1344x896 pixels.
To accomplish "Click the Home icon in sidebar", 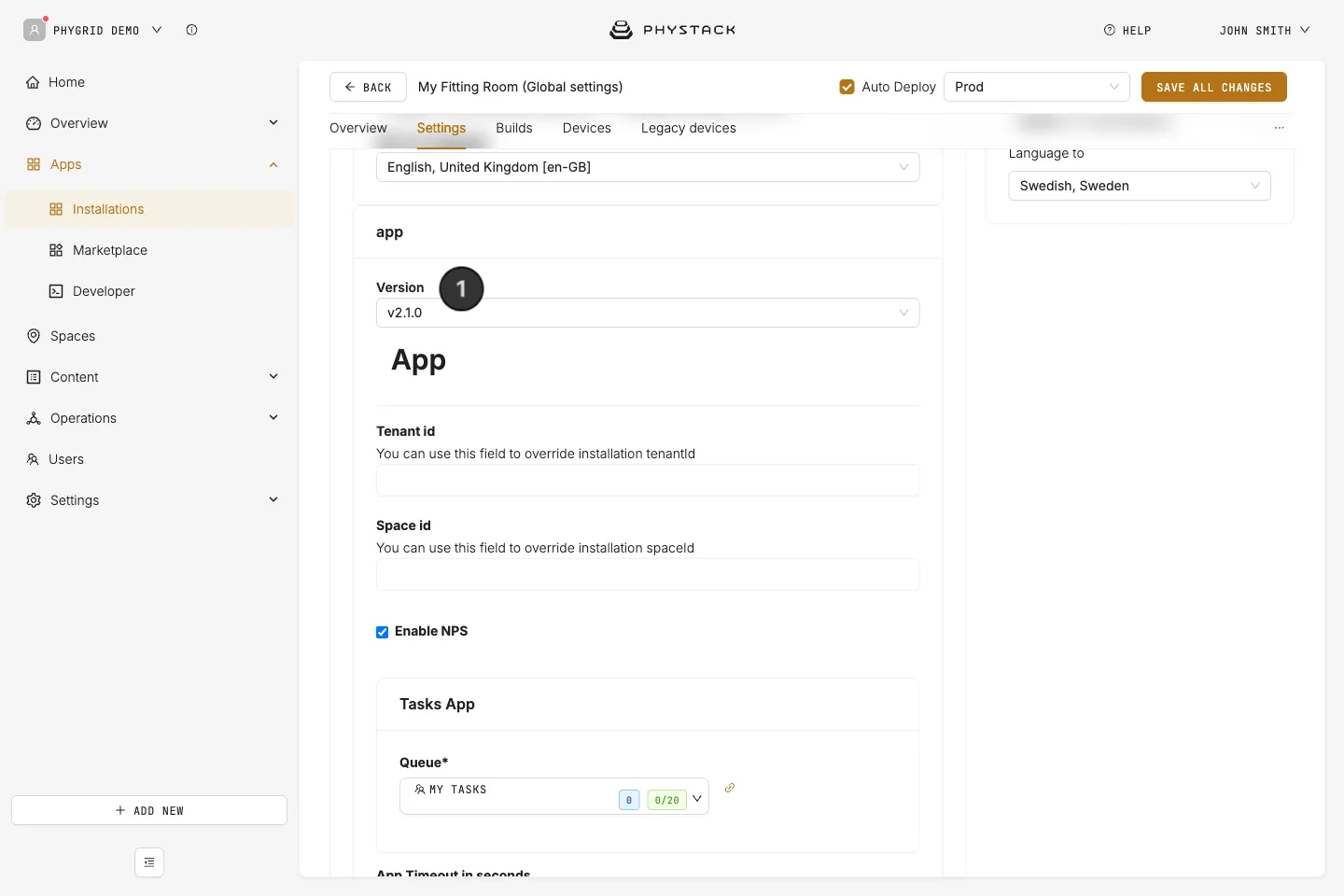I will [34, 82].
